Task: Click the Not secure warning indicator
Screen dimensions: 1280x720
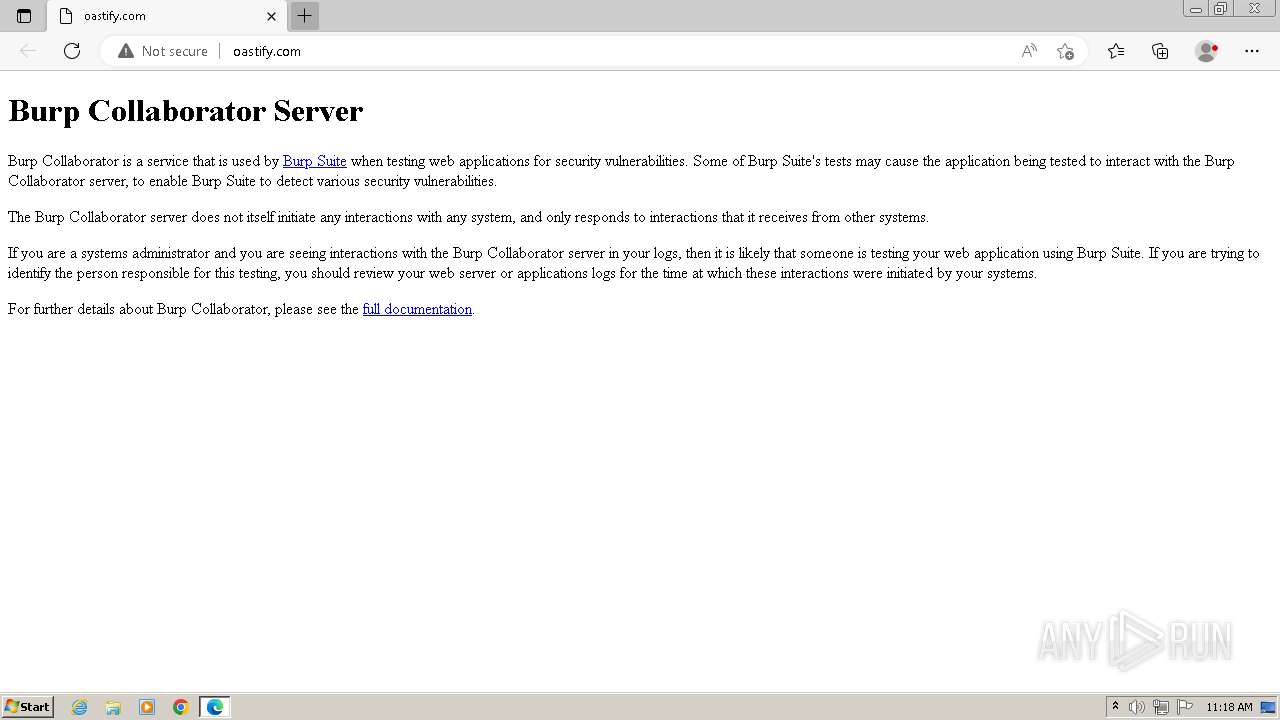Action: click(x=163, y=51)
